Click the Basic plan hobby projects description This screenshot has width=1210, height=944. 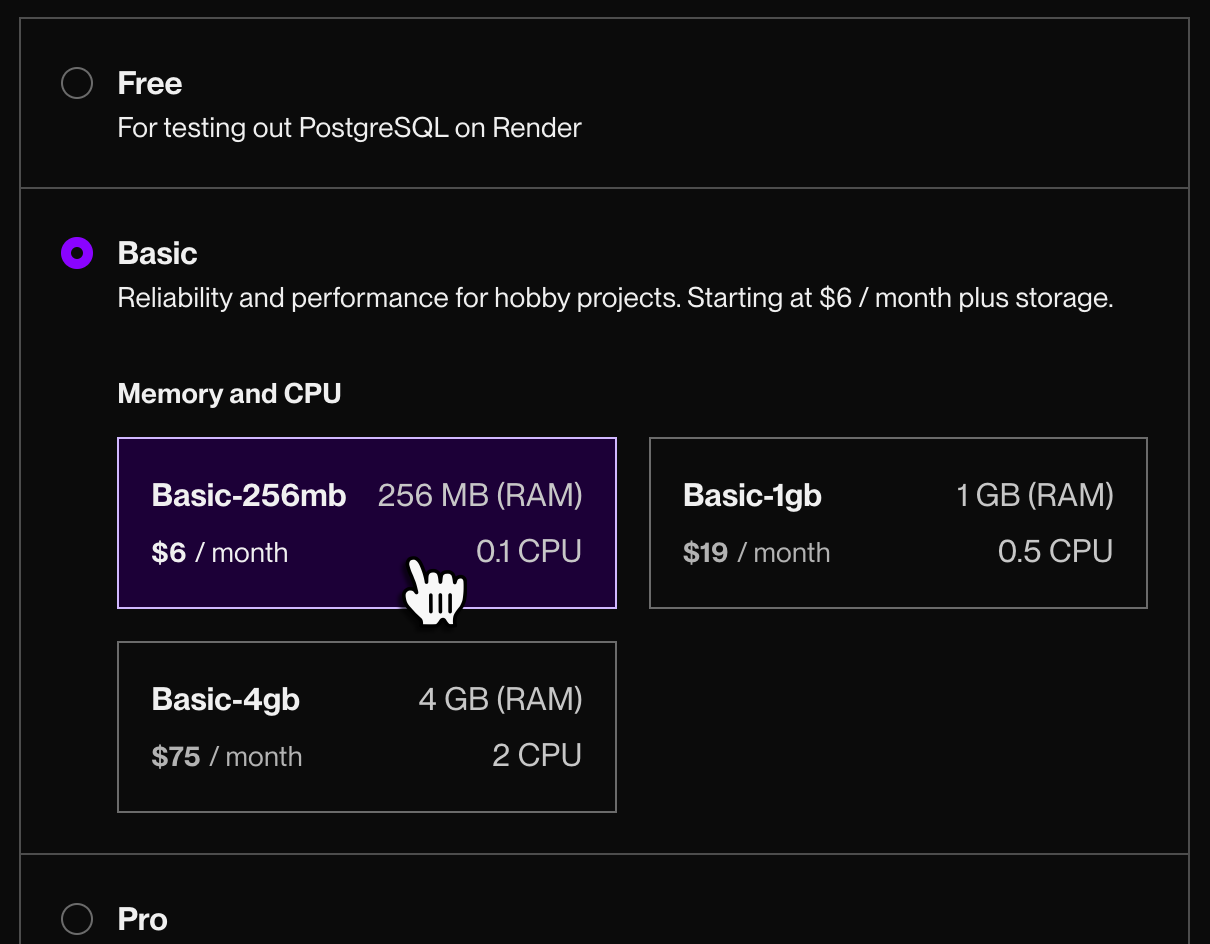pos(615,298)
